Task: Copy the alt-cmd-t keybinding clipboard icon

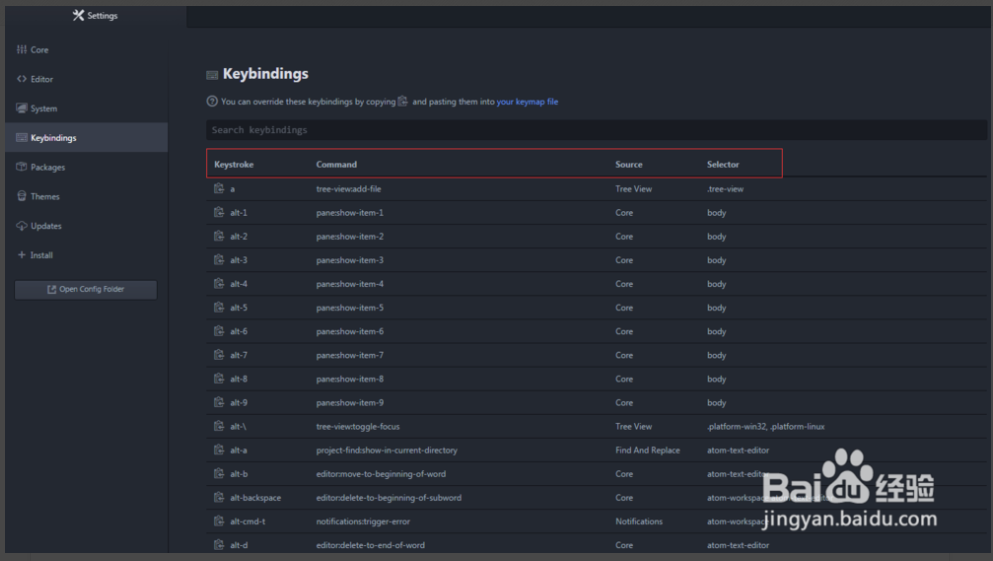Action: tap(218, 521)
